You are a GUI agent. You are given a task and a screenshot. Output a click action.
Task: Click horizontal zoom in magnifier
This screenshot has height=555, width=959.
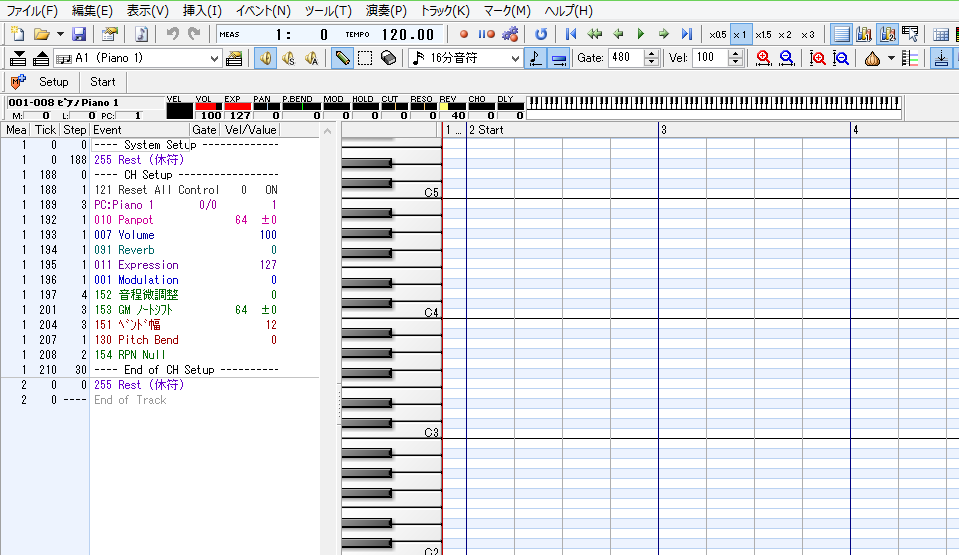click(764, 58)
